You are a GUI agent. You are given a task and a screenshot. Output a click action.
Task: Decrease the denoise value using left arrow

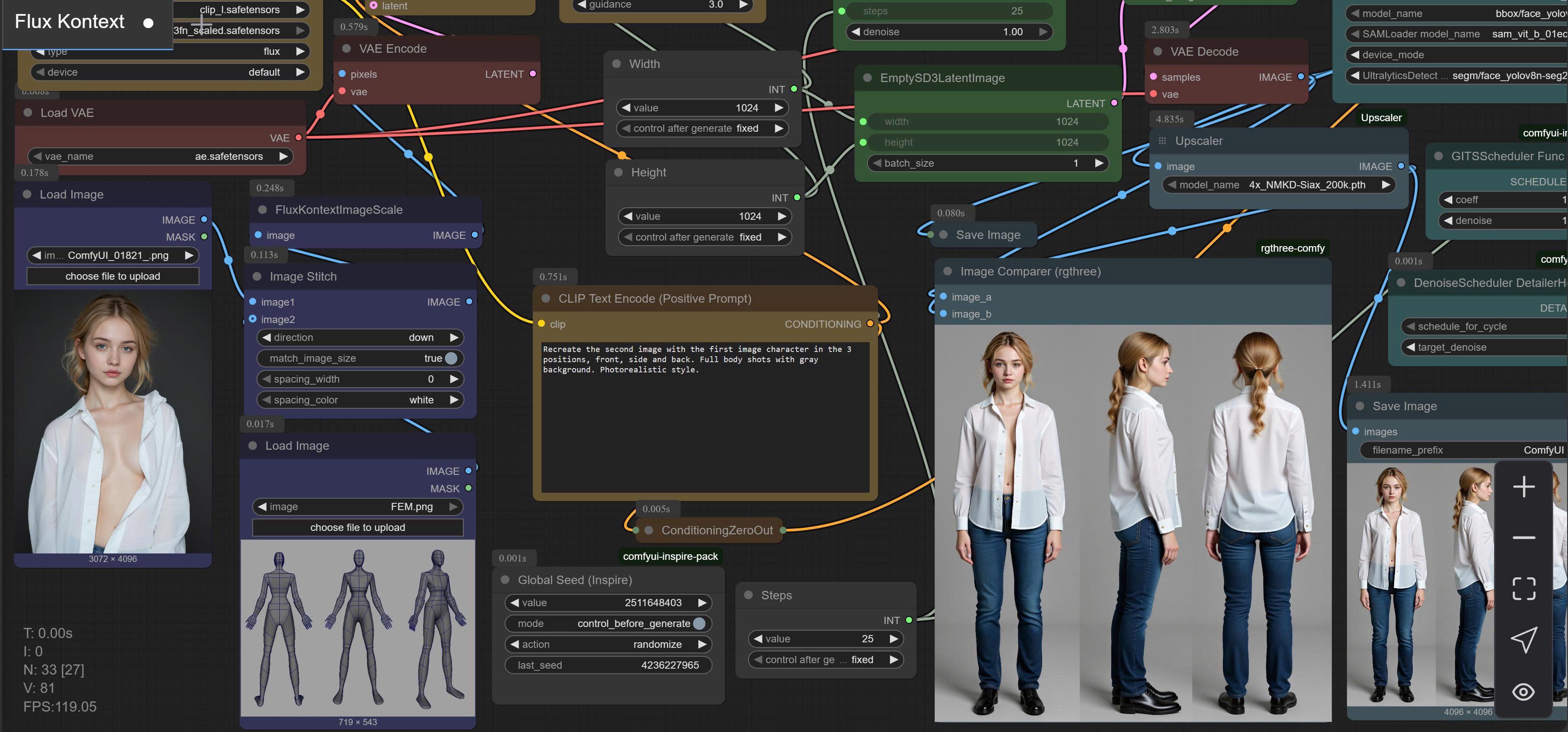point(856,31)
